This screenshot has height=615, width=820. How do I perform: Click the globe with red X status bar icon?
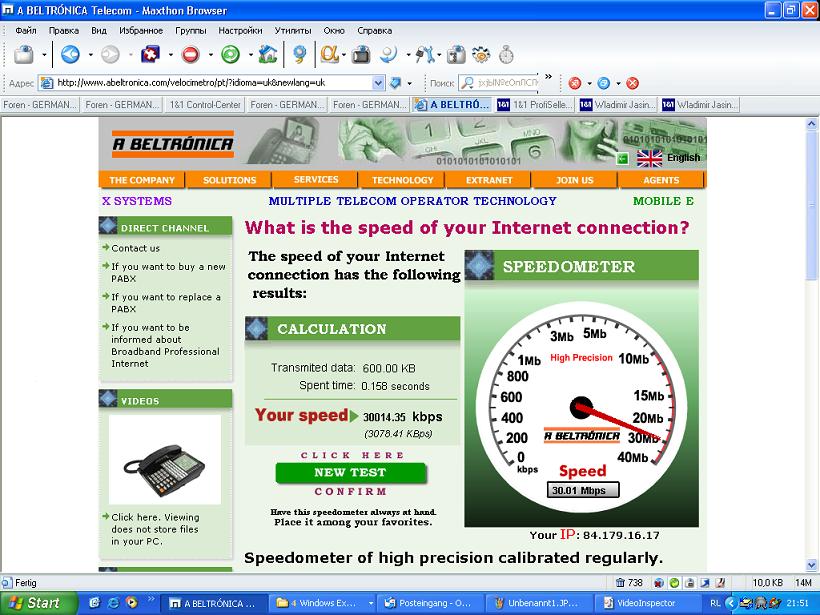[659, 583]
